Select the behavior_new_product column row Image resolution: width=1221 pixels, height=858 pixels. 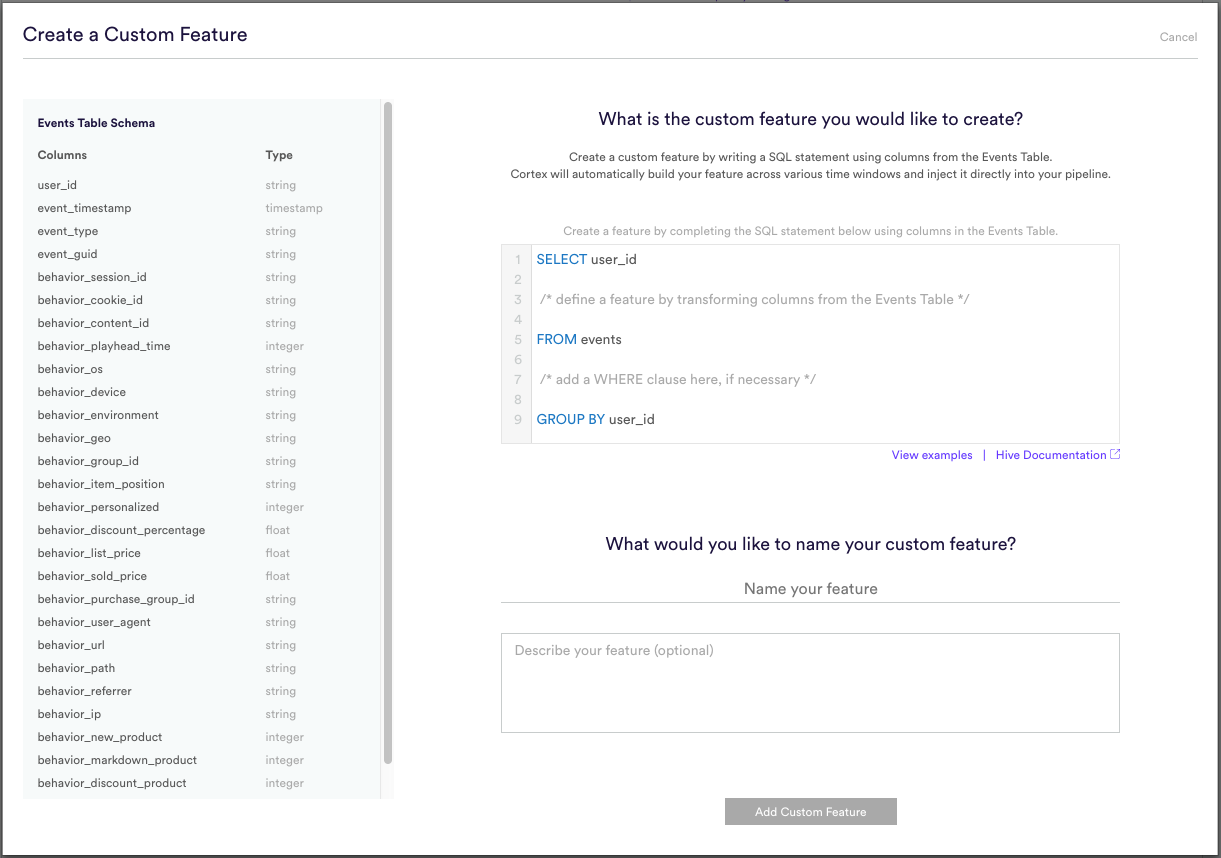[202, 737]
